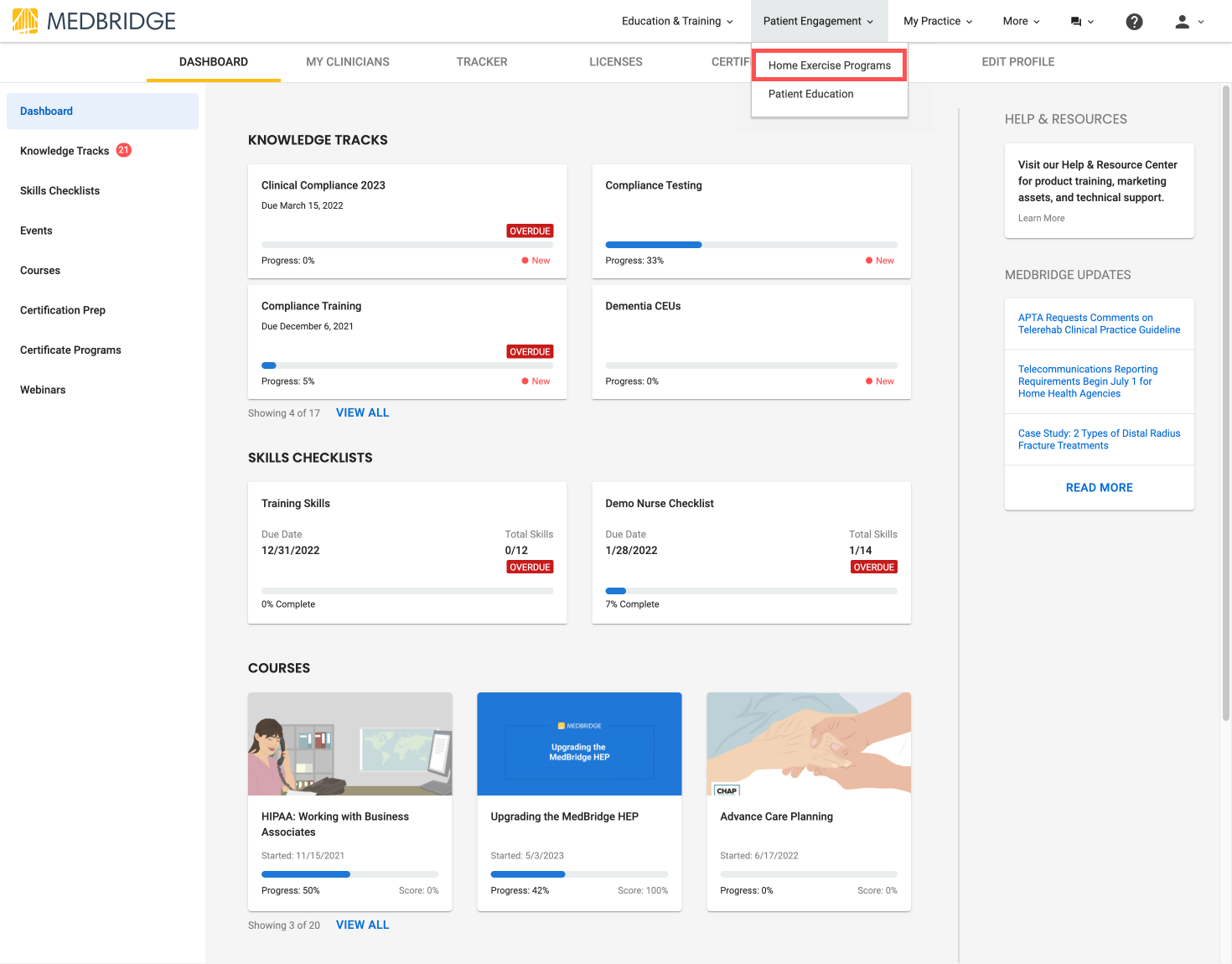Image resolution: width=1232 pixels, height=964 pixels.
Task: Click the Compliance Testing 33% progress bar
Action: pos(751,245)
